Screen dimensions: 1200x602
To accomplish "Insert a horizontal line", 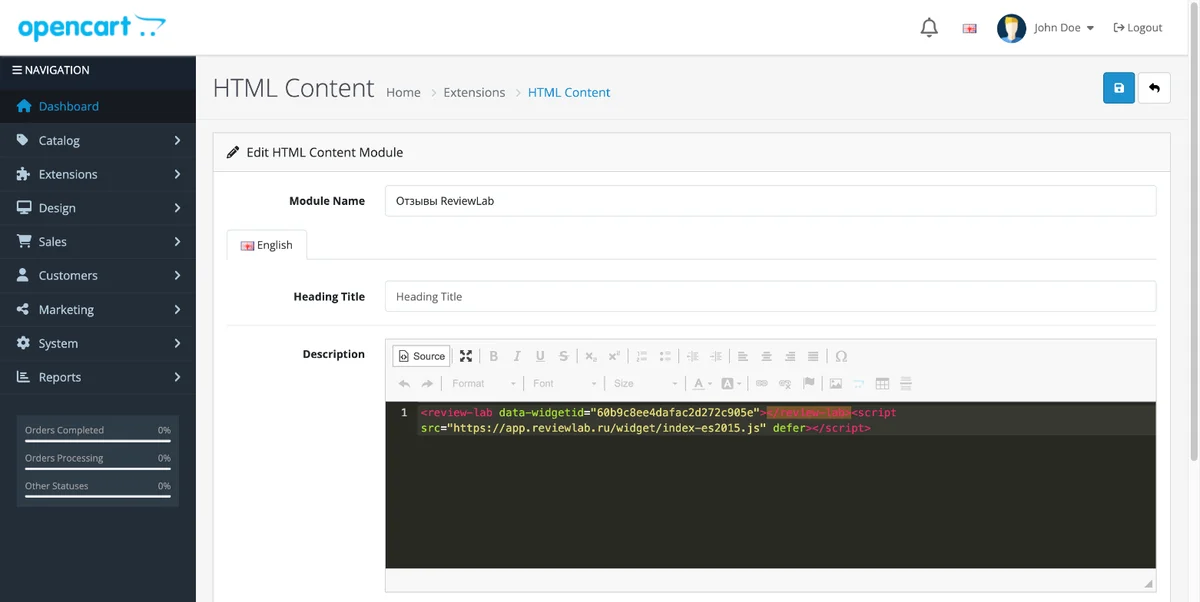I will coord(906,383).
